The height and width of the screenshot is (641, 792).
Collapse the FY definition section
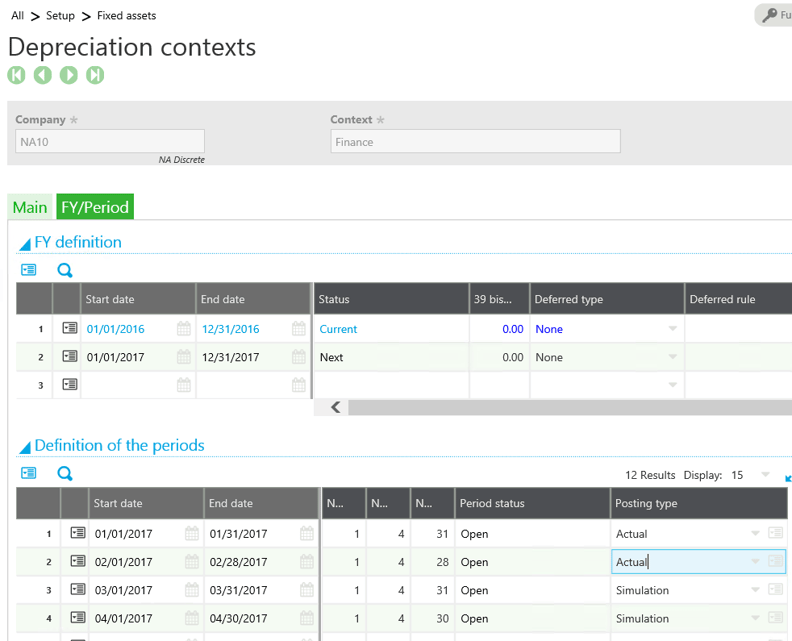(25, 243)
